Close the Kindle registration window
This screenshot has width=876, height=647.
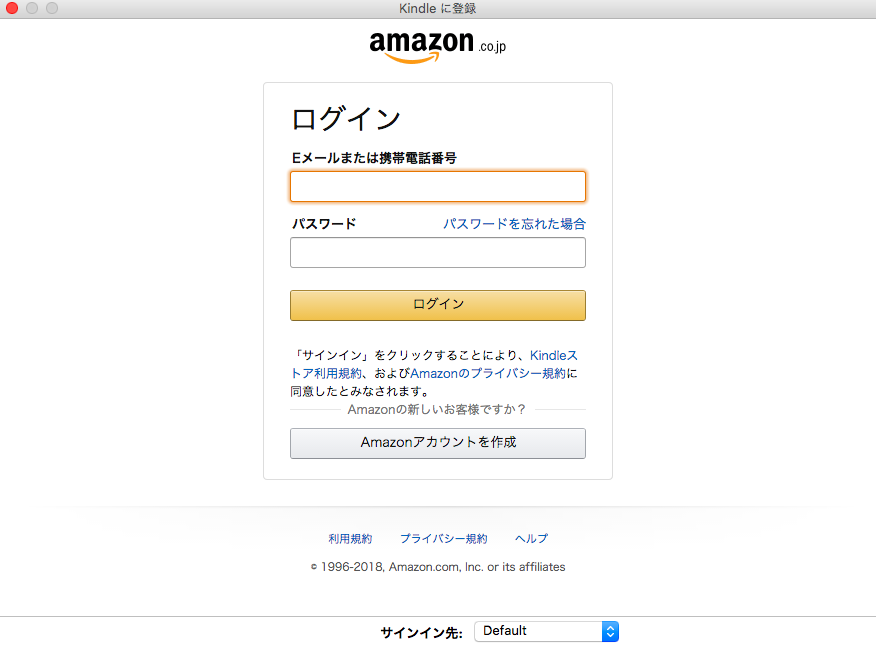click(12, 8)
